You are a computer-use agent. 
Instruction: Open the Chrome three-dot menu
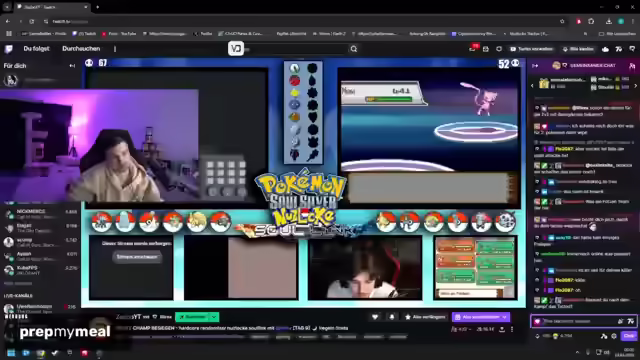[x=633, y=21]
